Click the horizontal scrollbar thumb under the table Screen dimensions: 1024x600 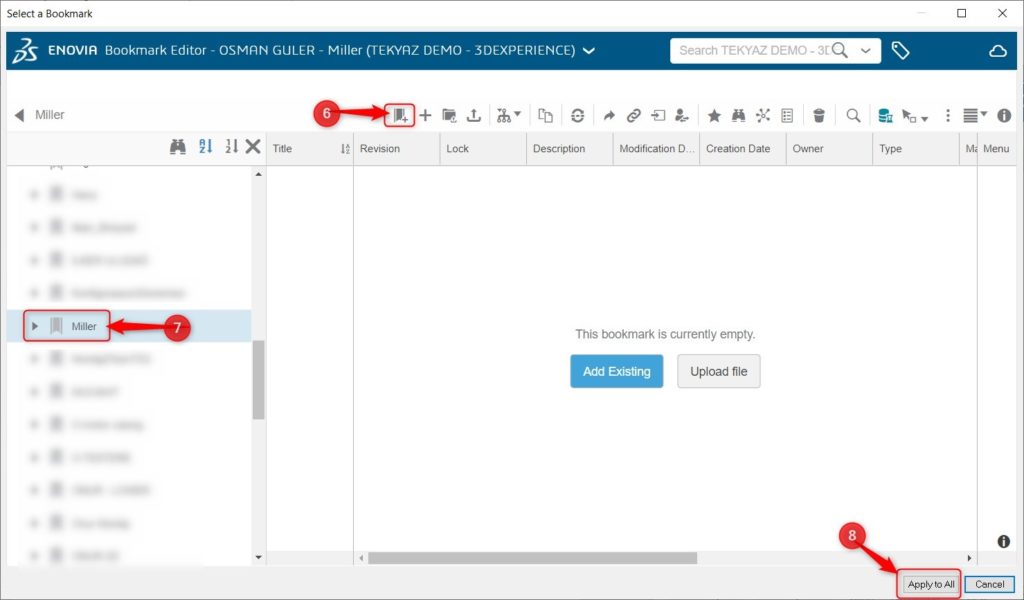click(532, 558)
